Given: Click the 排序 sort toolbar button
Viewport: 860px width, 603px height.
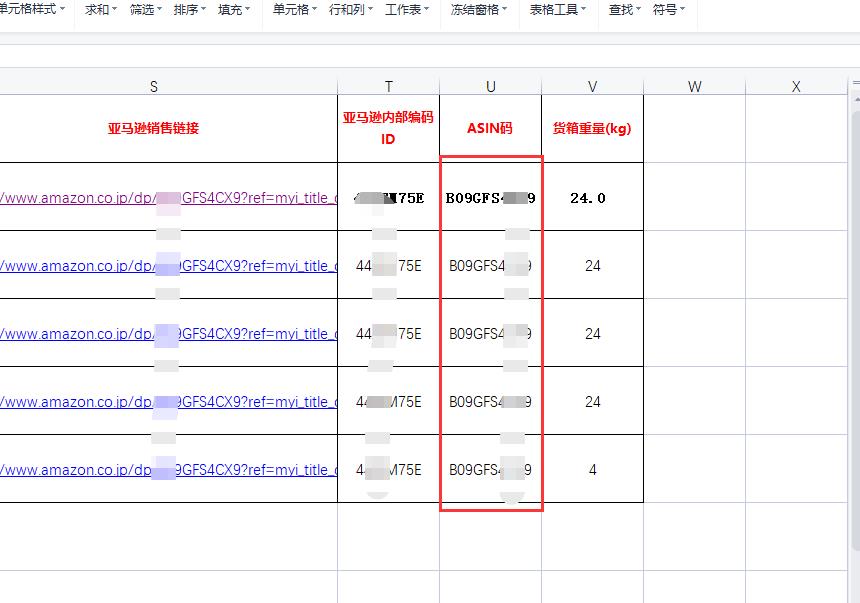Looking at the screenshot, I should 189,9.
